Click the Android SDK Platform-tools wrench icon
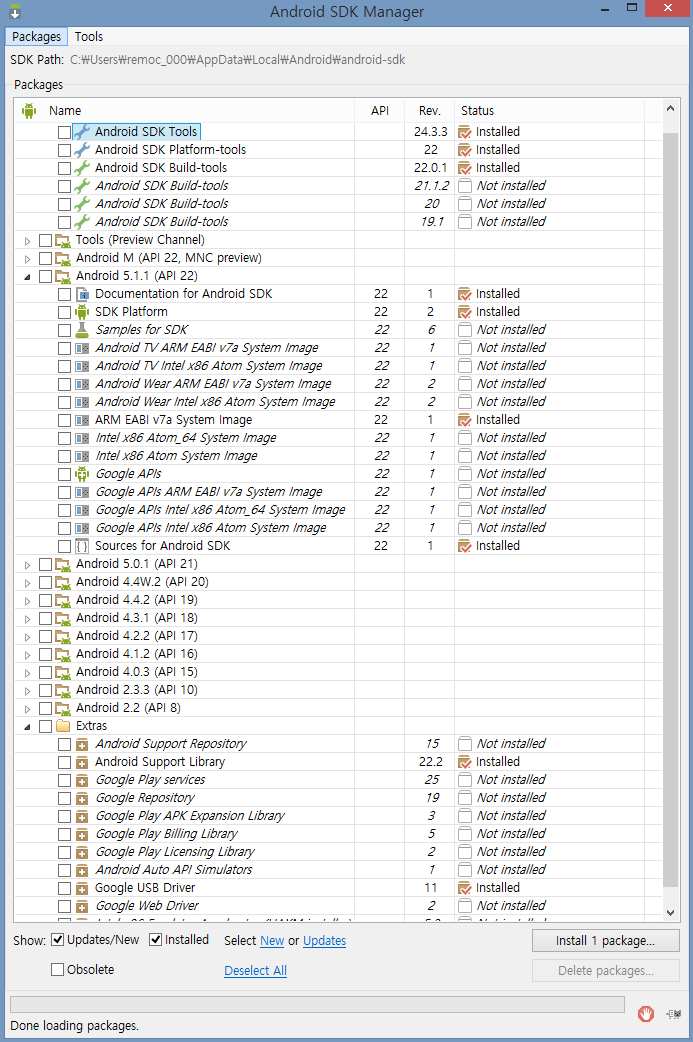 click(82, 150)
